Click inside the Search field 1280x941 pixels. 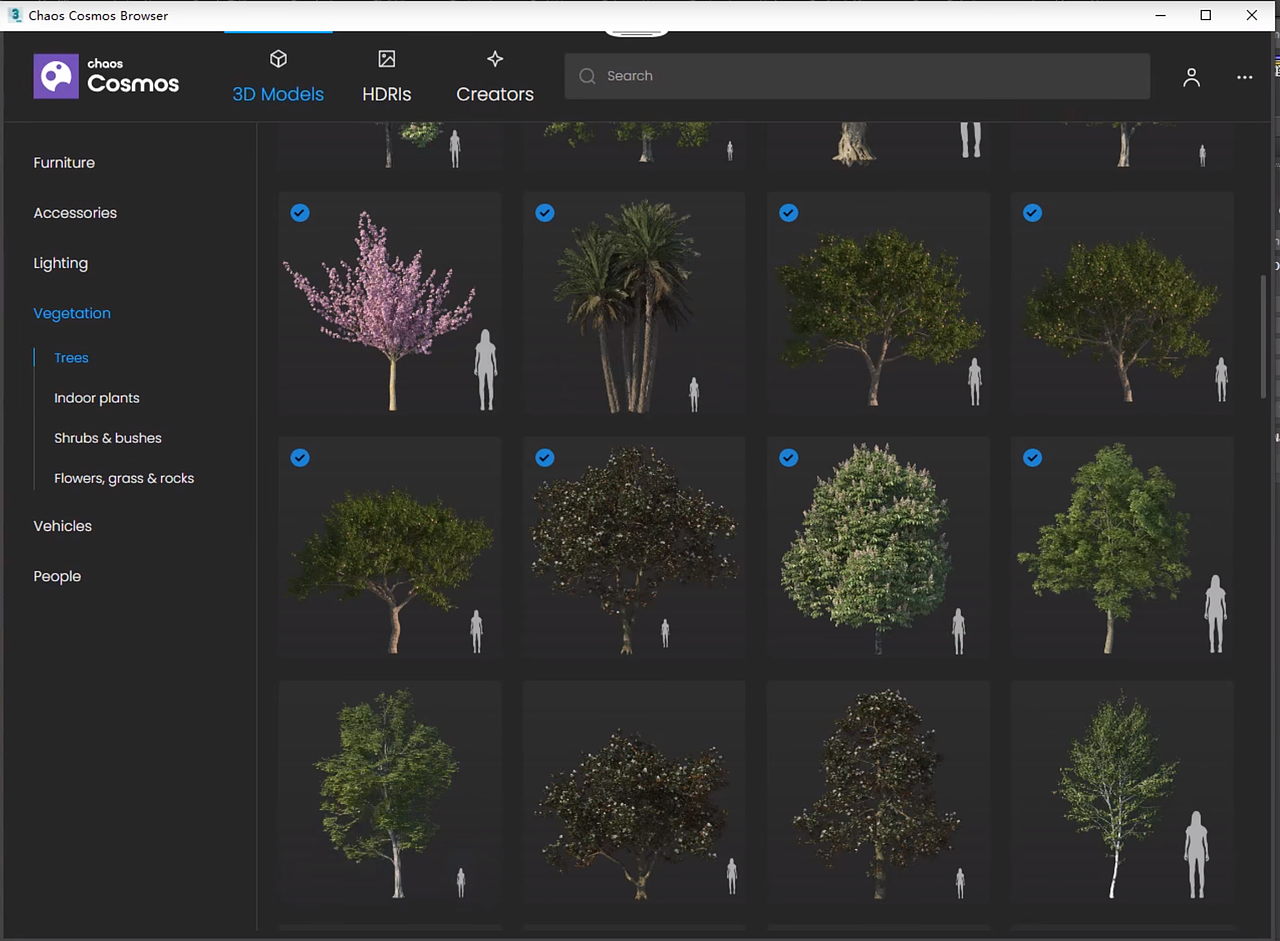pos(857,76)
